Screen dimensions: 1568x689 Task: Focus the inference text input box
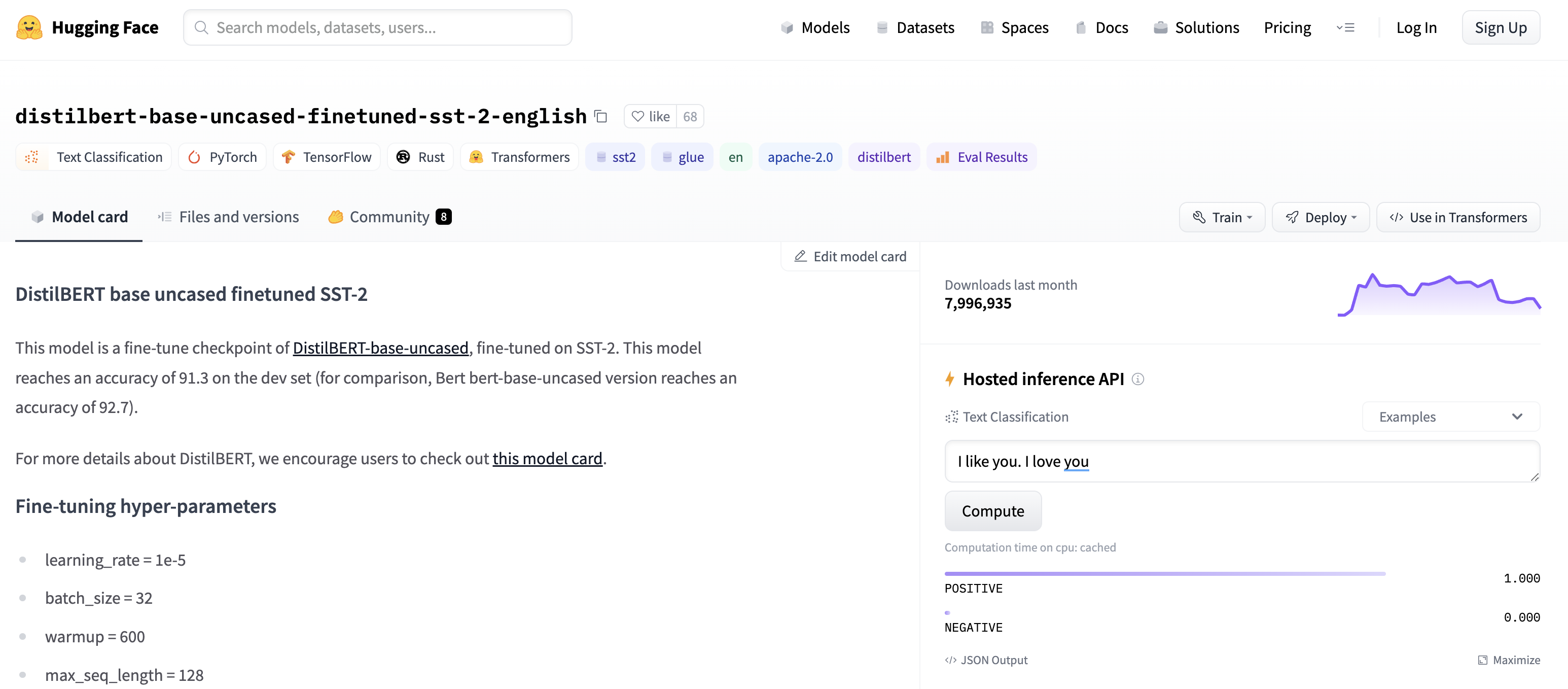1242,461
